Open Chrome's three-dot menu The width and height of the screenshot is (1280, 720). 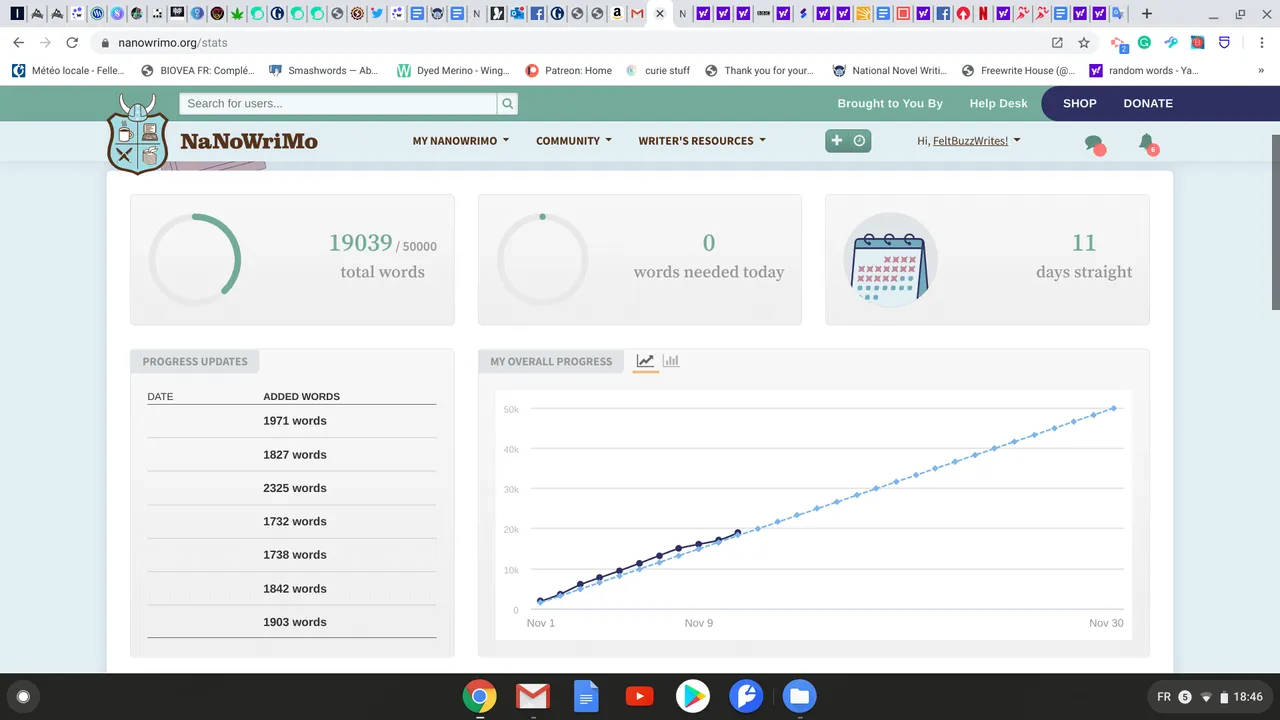click(1263, 43)
